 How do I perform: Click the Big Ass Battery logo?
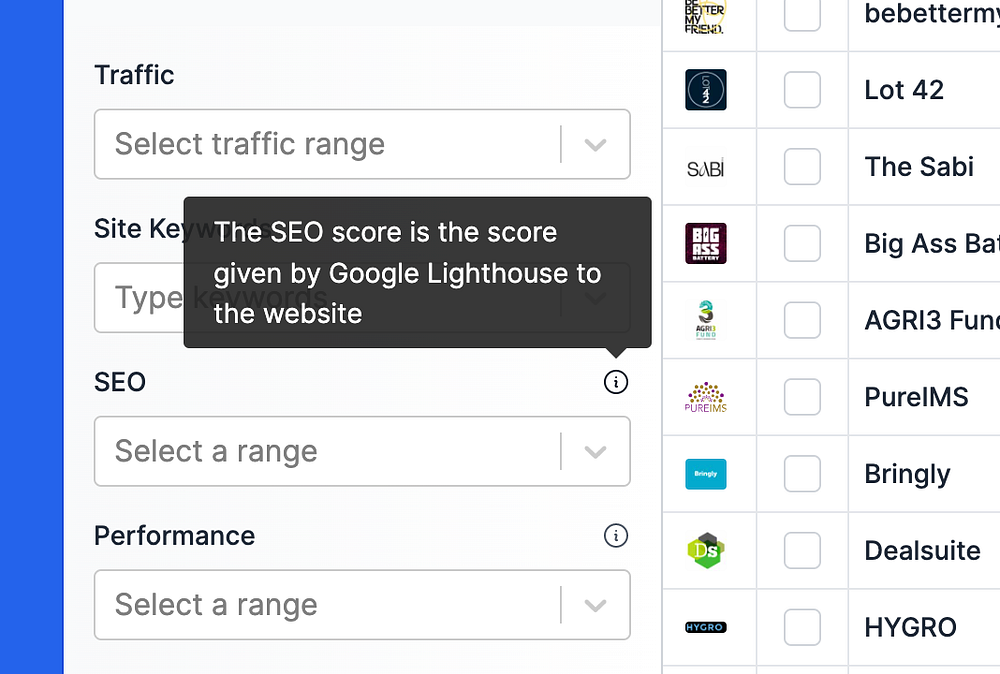(x=705, y=244)
